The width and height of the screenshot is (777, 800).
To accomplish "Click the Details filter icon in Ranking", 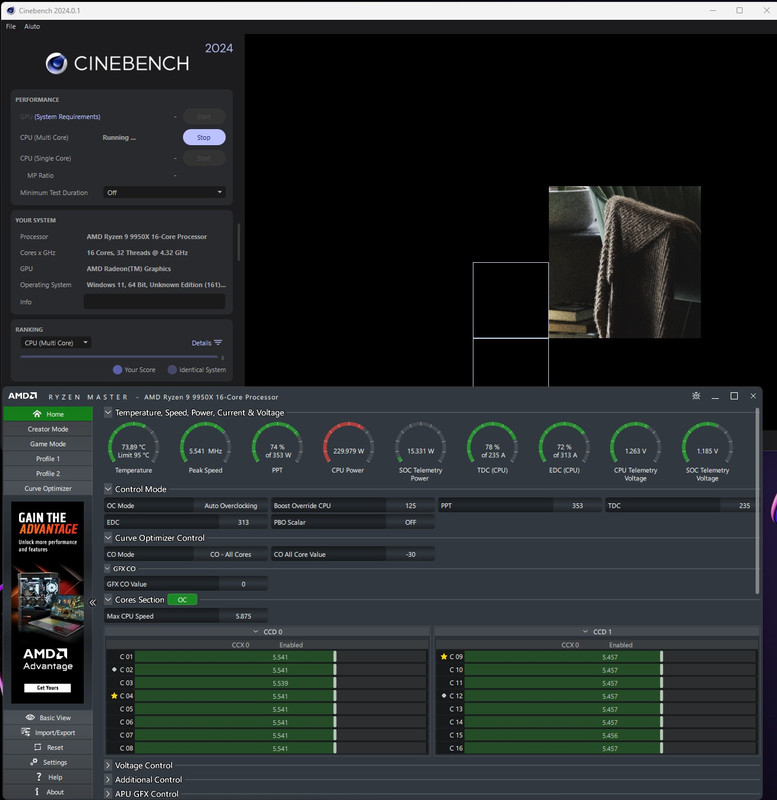I will pos(218,343).
